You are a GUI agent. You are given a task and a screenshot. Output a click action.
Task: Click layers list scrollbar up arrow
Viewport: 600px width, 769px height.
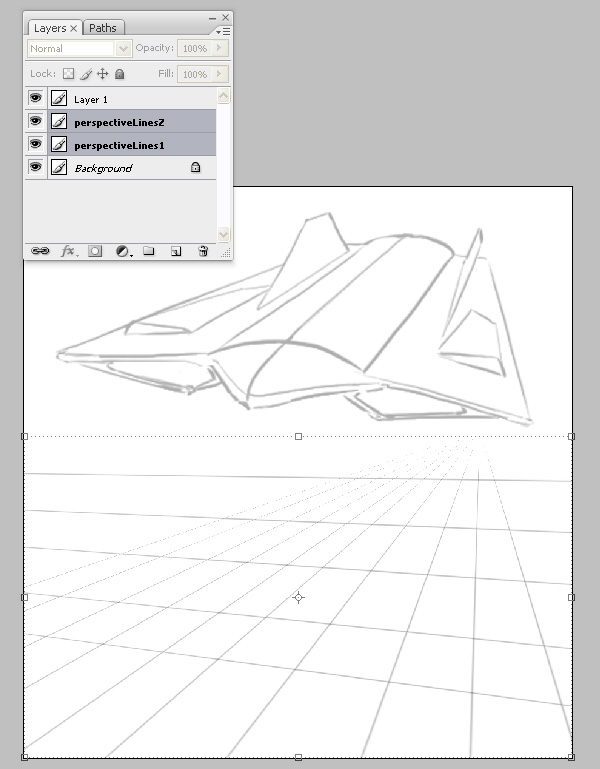pyautogui.click(x=223, y=96)
